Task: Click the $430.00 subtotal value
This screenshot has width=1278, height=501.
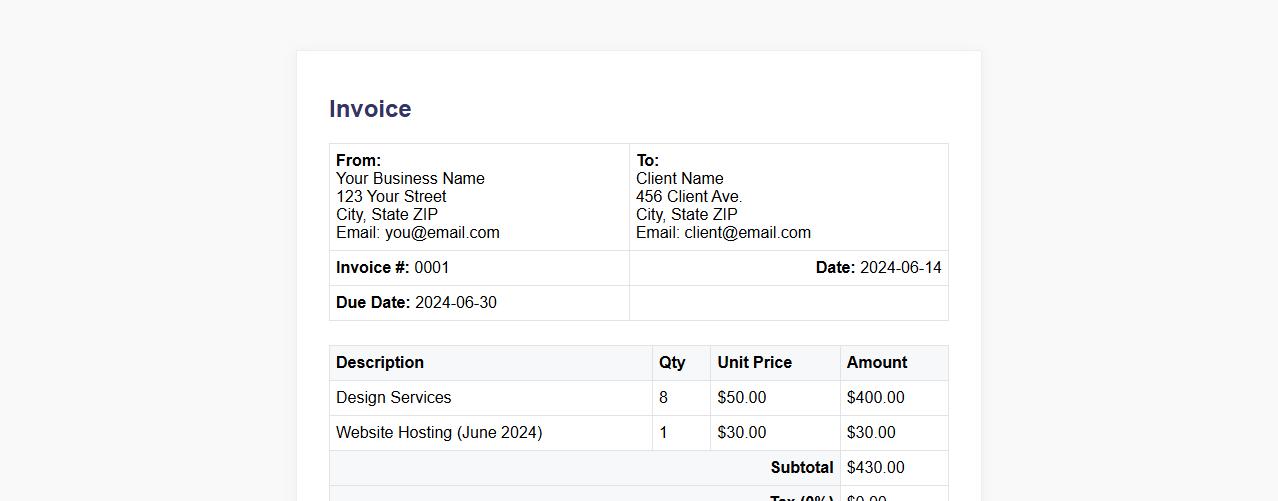Action: (x=876, y=468)
